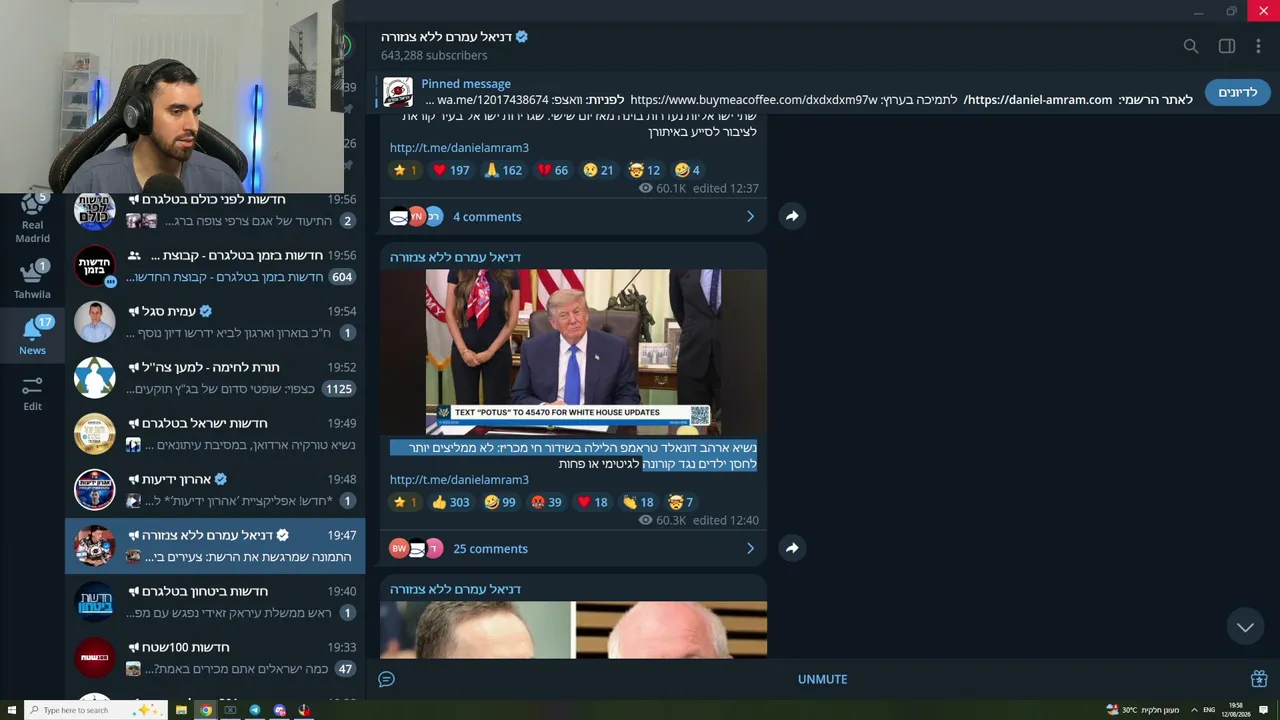
Task: Add the clapping 18 reaction
Action: point(637,502)
